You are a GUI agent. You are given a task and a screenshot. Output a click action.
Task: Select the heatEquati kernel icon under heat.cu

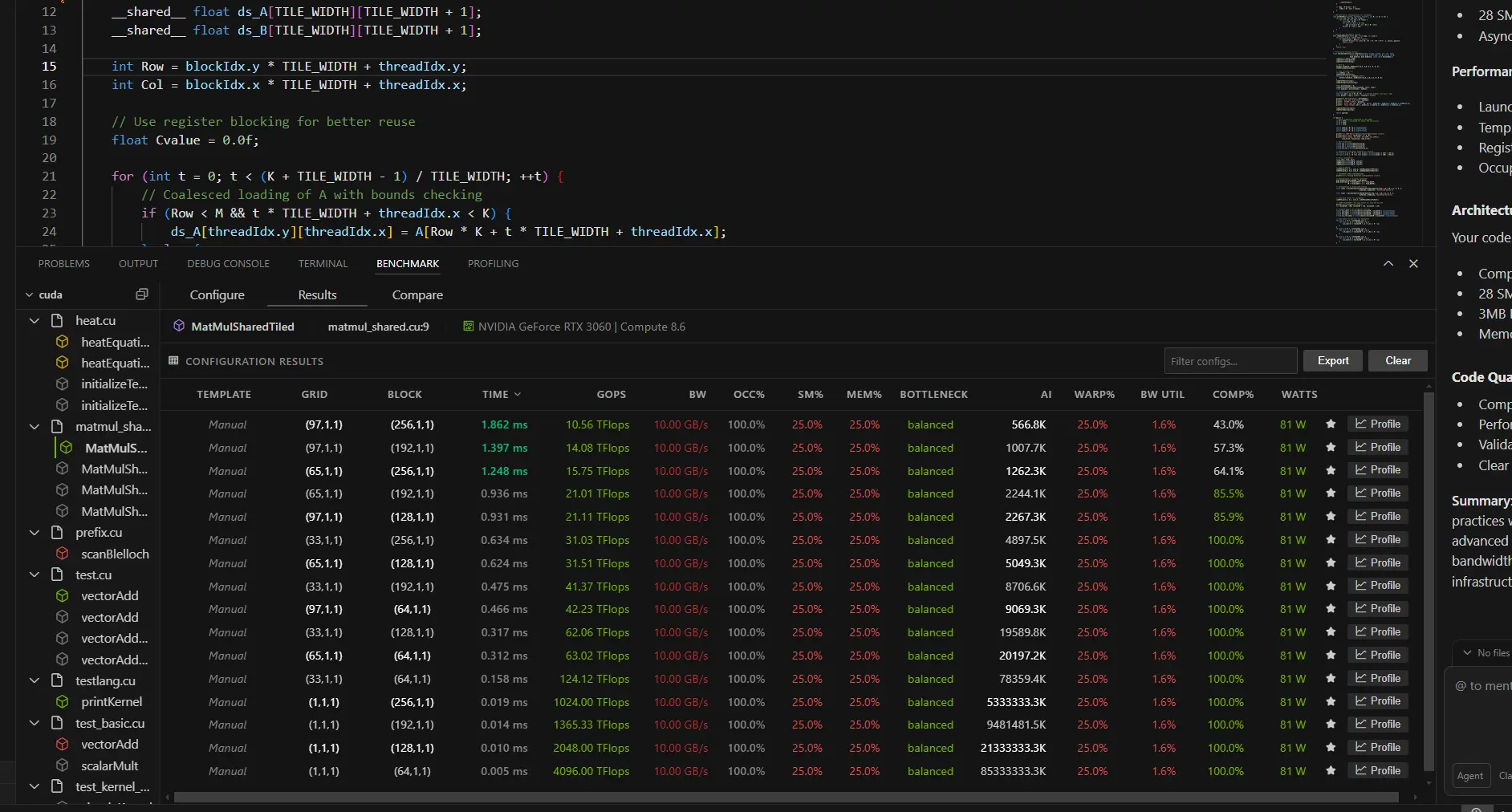62,341
